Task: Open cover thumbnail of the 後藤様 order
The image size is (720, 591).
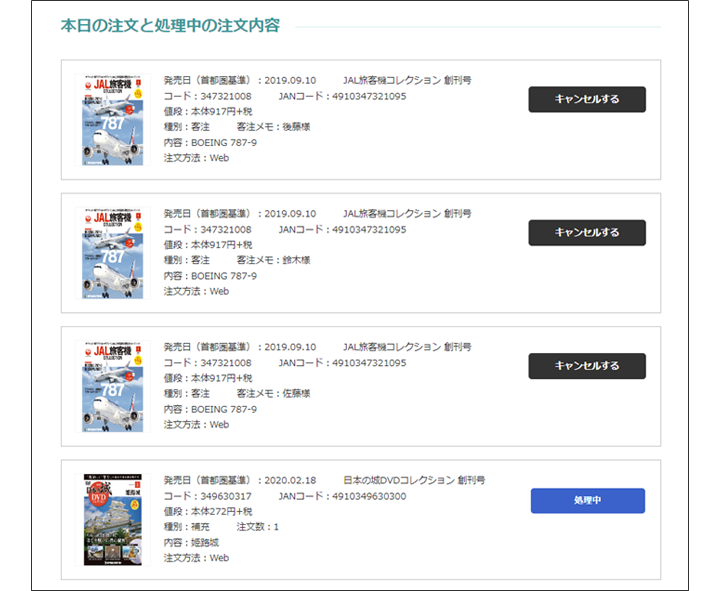Action: (x=112, y=120)
